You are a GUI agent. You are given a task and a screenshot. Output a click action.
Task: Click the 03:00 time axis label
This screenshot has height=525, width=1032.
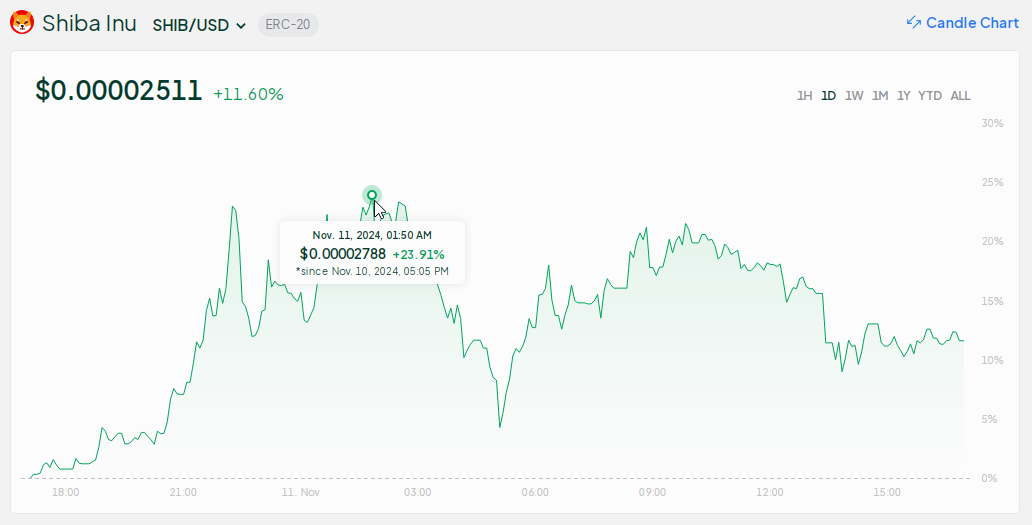click(417, 493)
